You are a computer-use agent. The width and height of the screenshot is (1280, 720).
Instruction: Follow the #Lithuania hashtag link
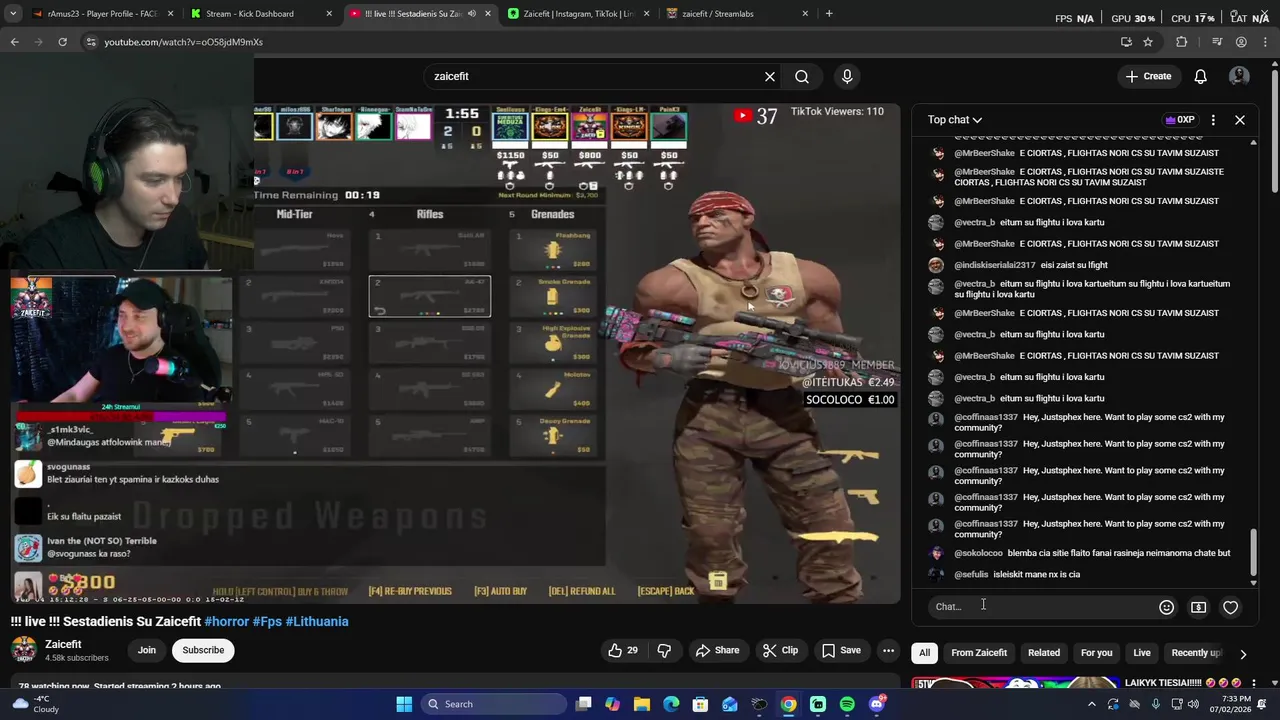tap(317, 621)
